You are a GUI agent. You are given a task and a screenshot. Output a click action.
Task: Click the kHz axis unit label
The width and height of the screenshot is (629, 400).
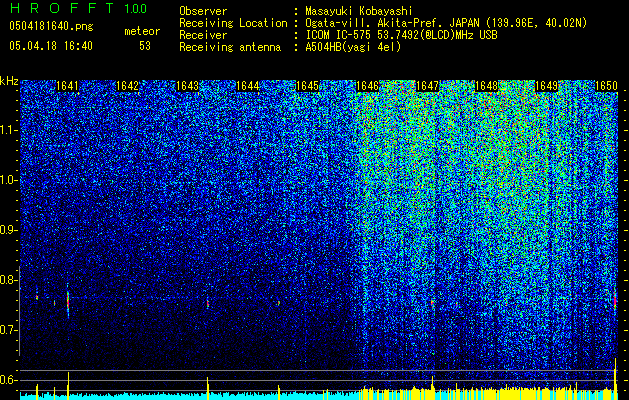pyautogui.click(x=9, y=81)
